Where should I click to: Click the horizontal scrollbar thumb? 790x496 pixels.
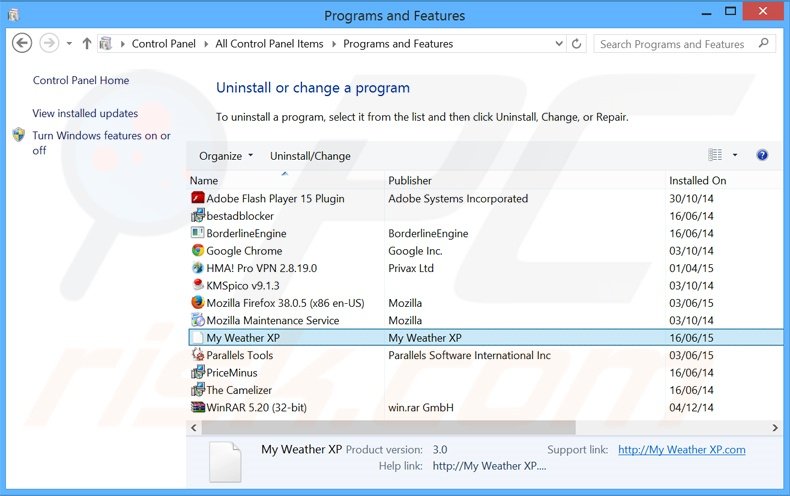[388, 427]
